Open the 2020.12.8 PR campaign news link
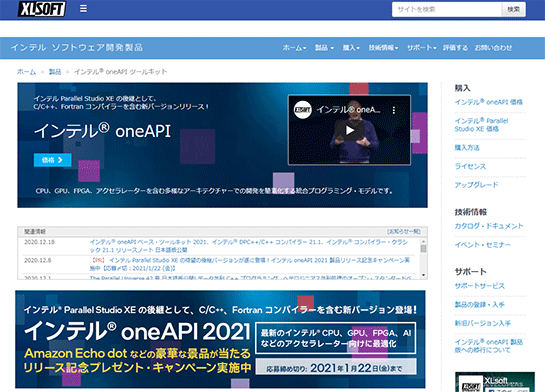Image resolution: width=545 pixels, height=392 pixels. point(250,264)
